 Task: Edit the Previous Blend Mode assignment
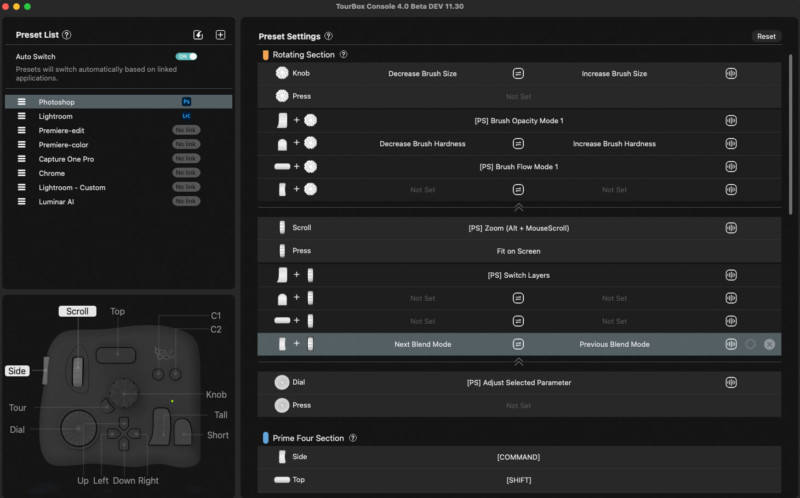614,344
